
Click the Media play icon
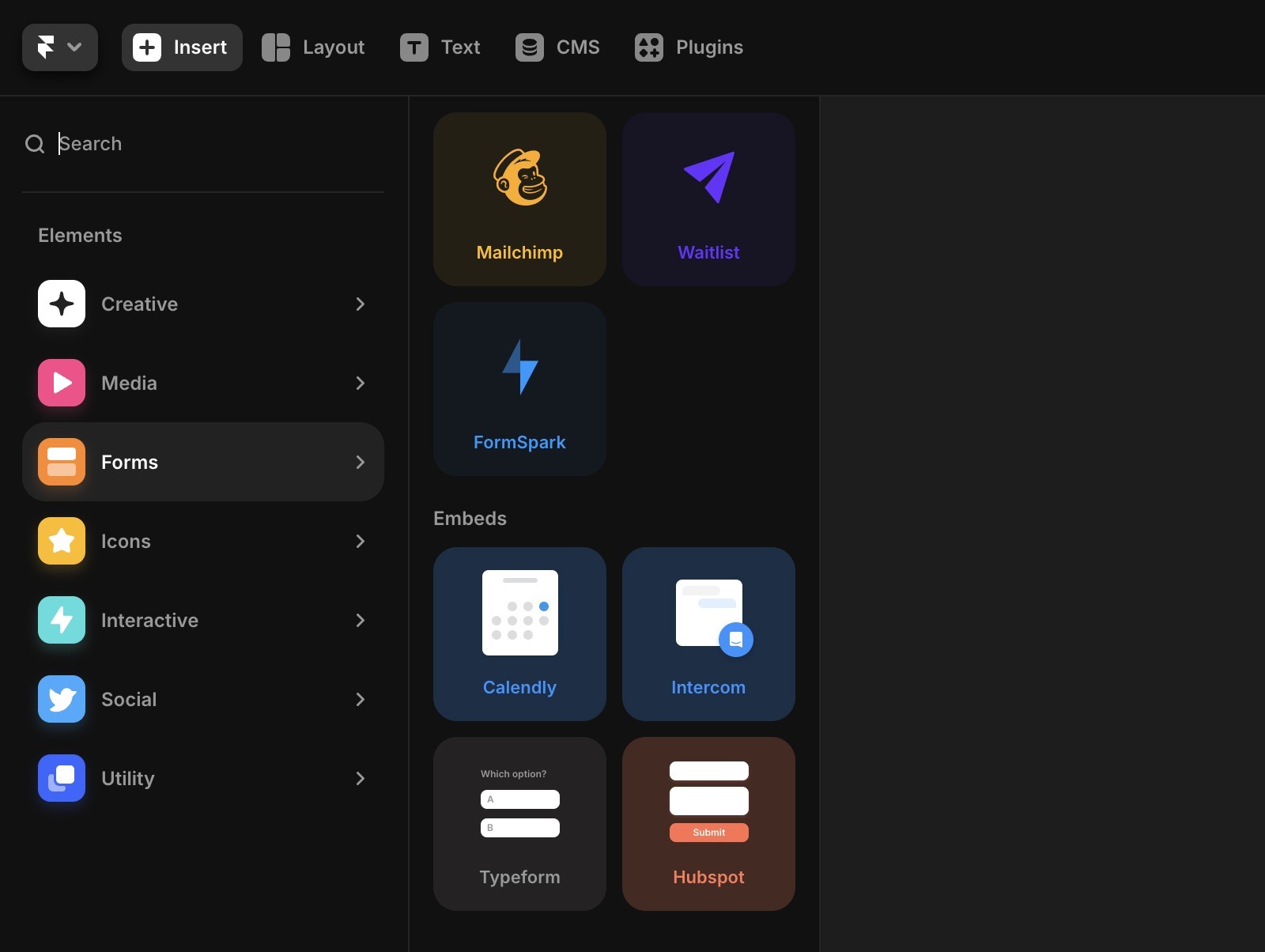(x=62, y=383)
